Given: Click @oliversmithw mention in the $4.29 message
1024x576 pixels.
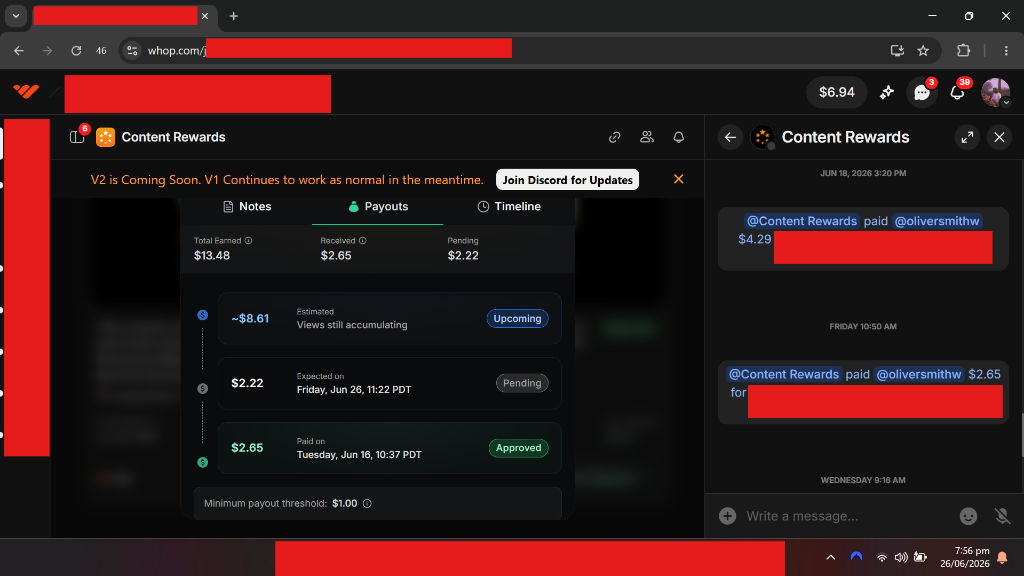Looking at the screenshot, I should click(936, 221).
